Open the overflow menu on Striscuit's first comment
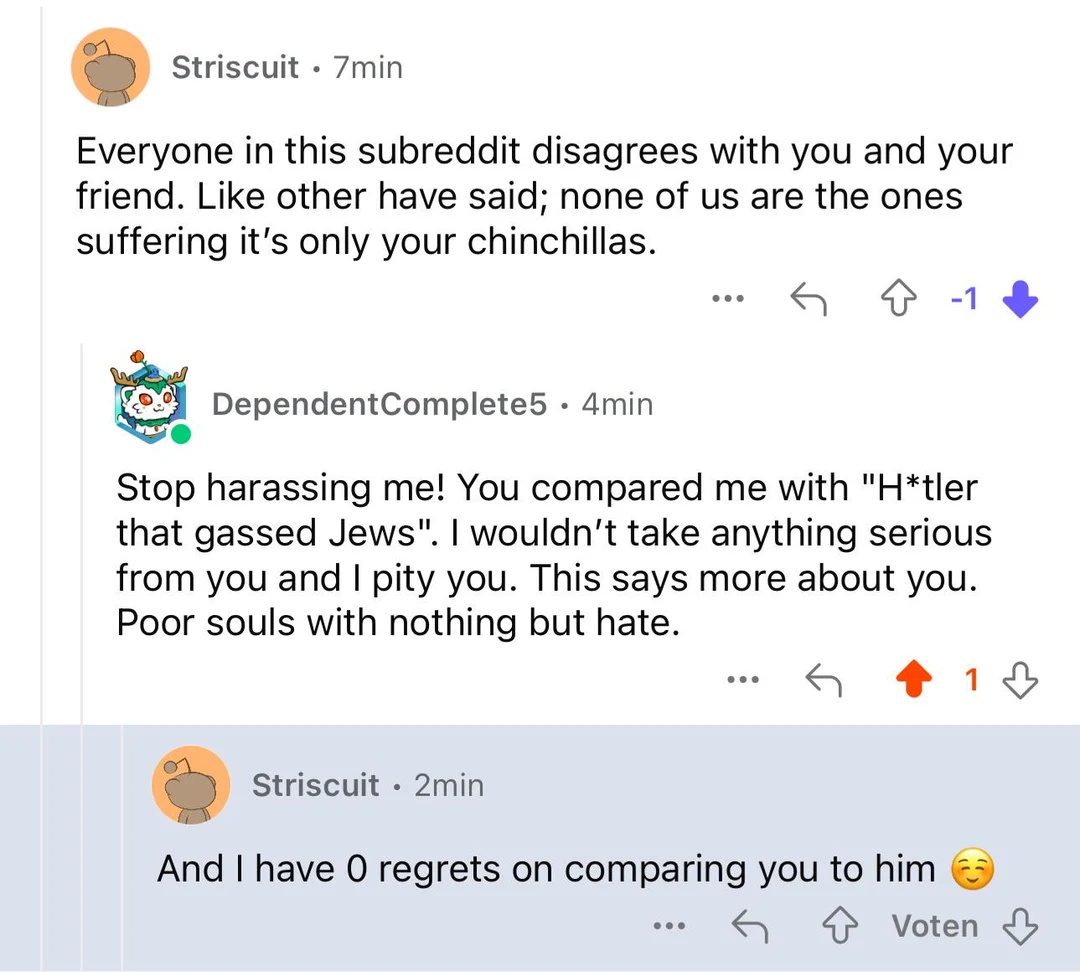 728,298
